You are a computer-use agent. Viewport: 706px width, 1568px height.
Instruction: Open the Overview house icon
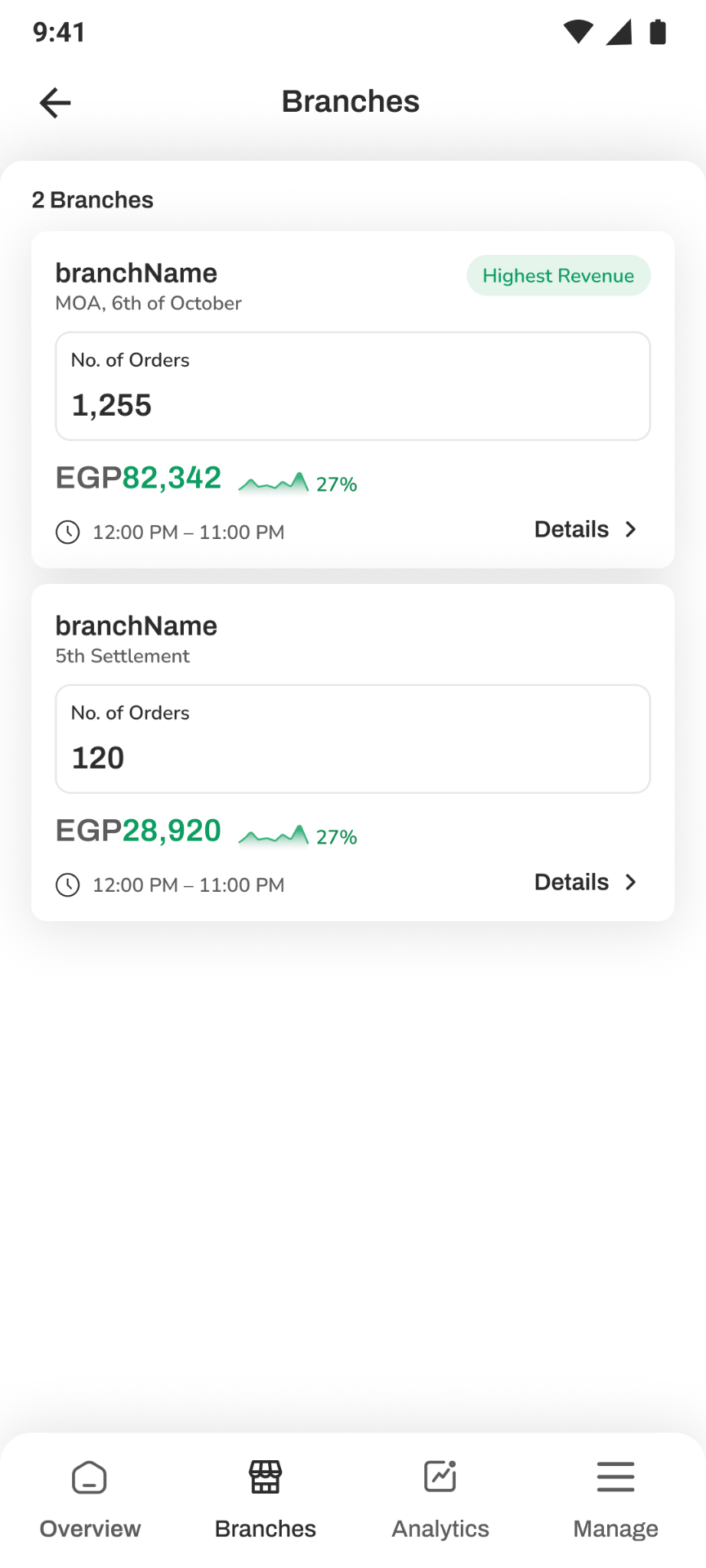[89, 1477]
